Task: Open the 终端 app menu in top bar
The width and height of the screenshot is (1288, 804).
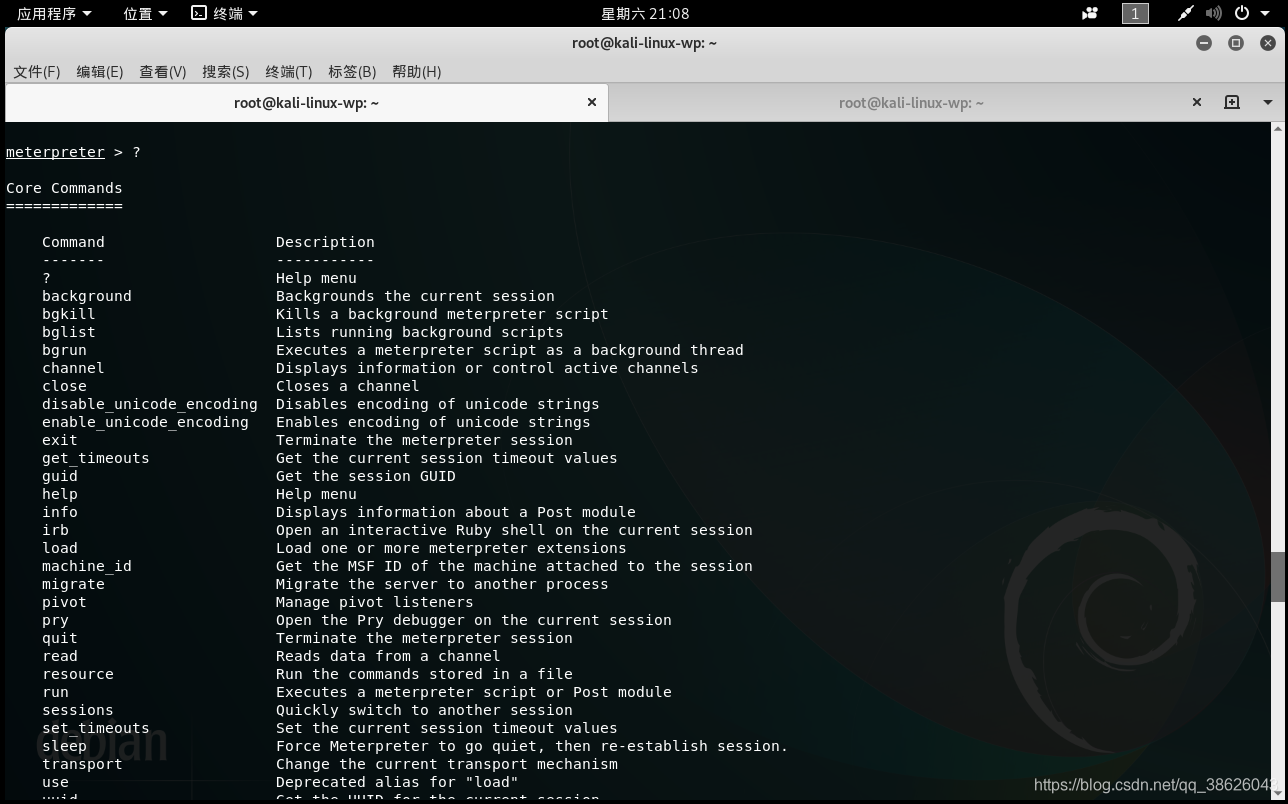Action: click(x=225, y=13)
